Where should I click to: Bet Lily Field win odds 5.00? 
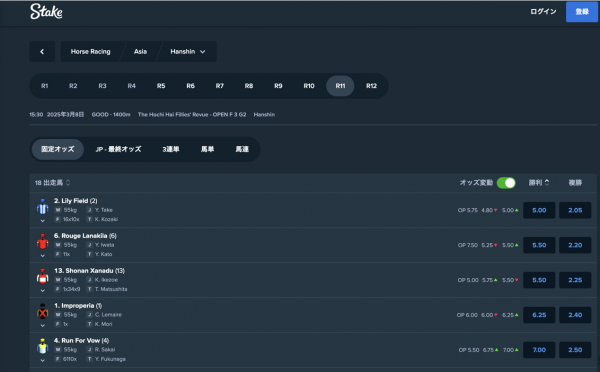pyautogui.click(x=539, y=210)
